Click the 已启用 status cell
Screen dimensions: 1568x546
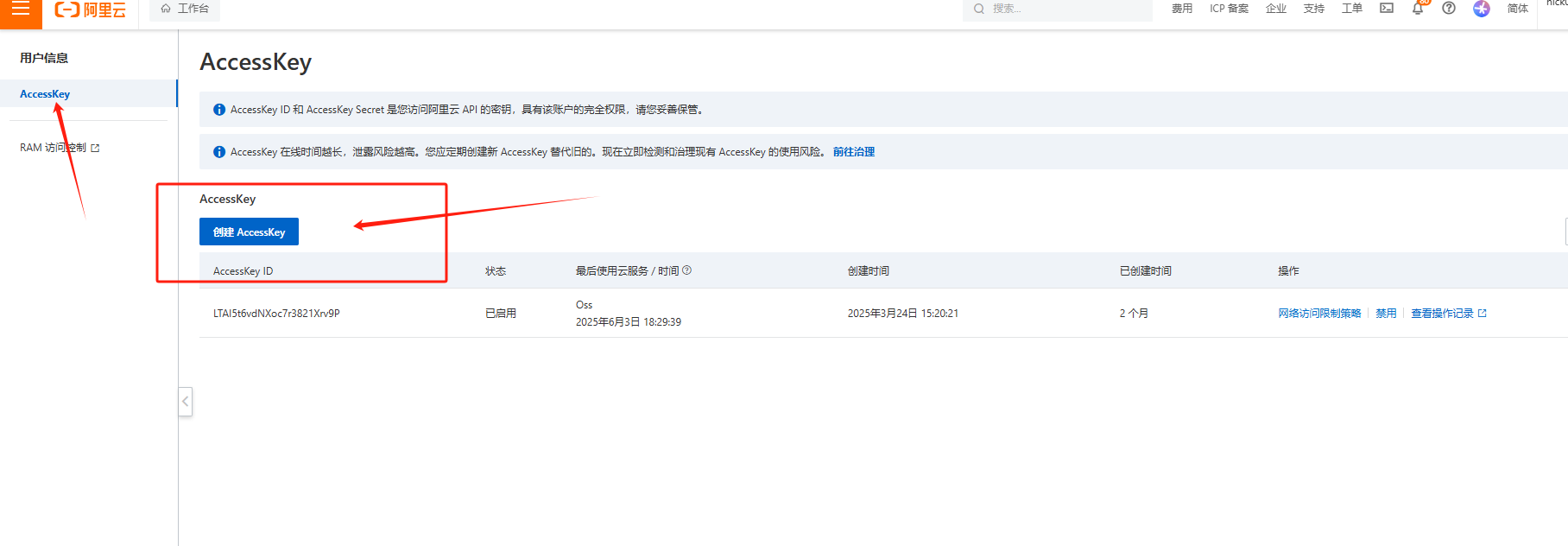[501, 314]
